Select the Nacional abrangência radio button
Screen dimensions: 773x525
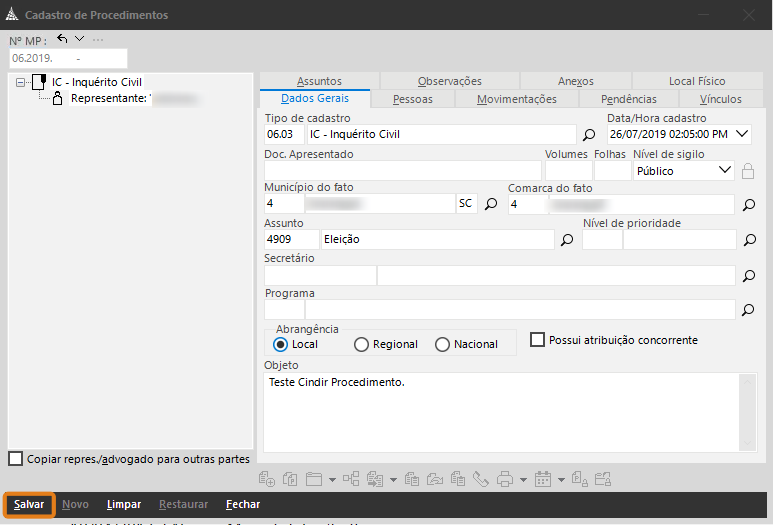(442, 344)
